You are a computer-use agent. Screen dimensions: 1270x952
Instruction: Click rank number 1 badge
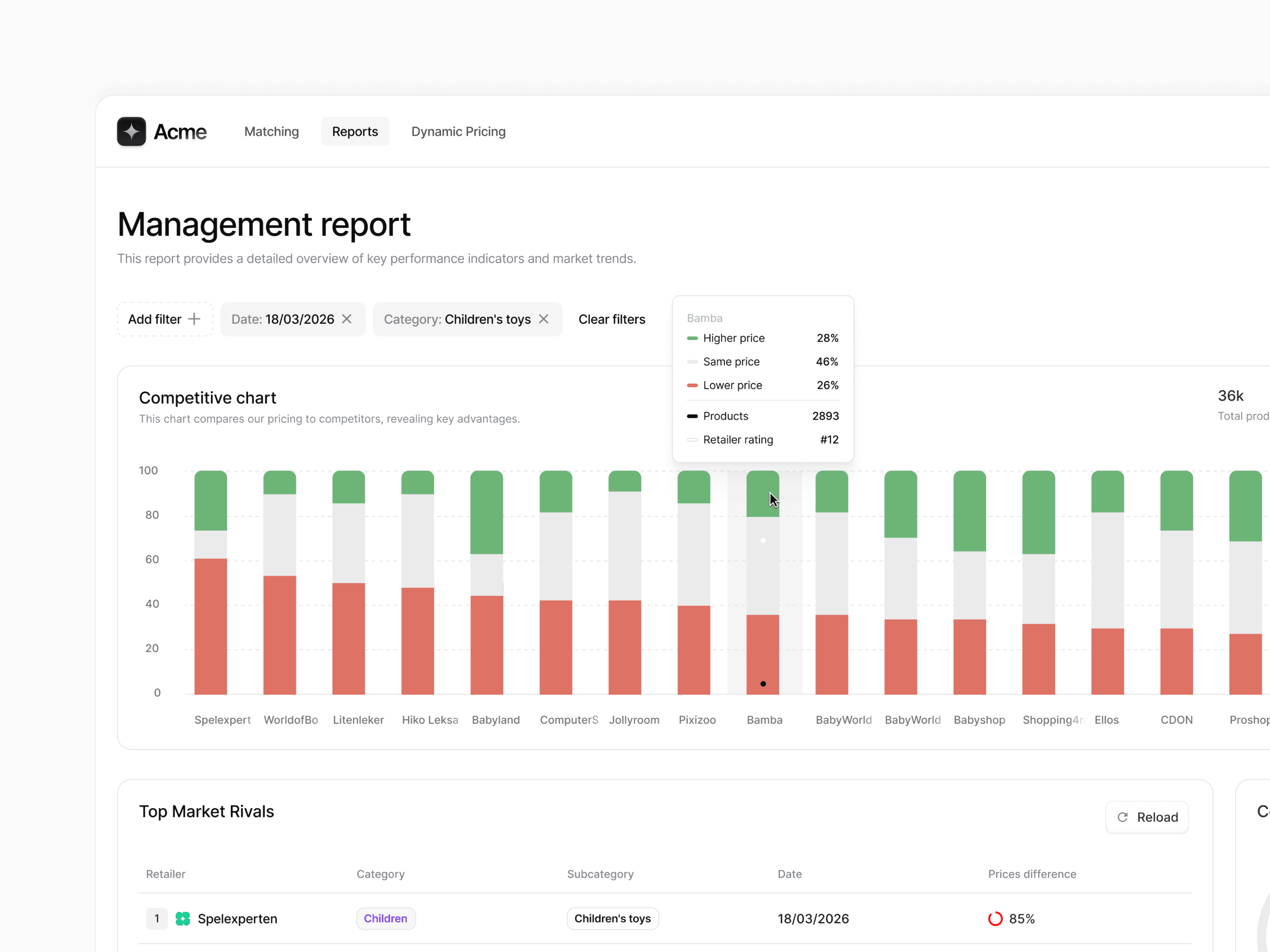coord(156,919)
